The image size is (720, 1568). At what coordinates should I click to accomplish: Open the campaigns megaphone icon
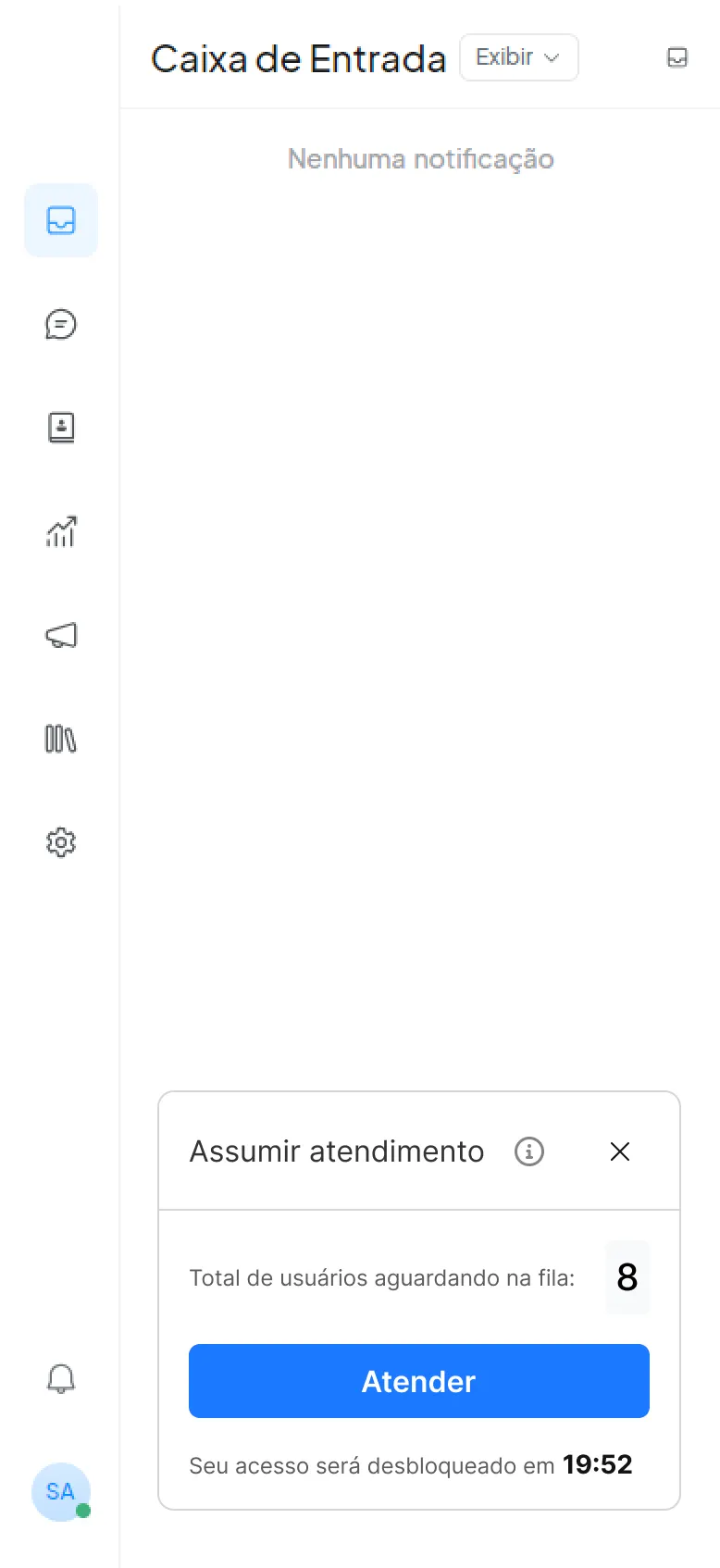pyautogui.click(x=61, y=635)
